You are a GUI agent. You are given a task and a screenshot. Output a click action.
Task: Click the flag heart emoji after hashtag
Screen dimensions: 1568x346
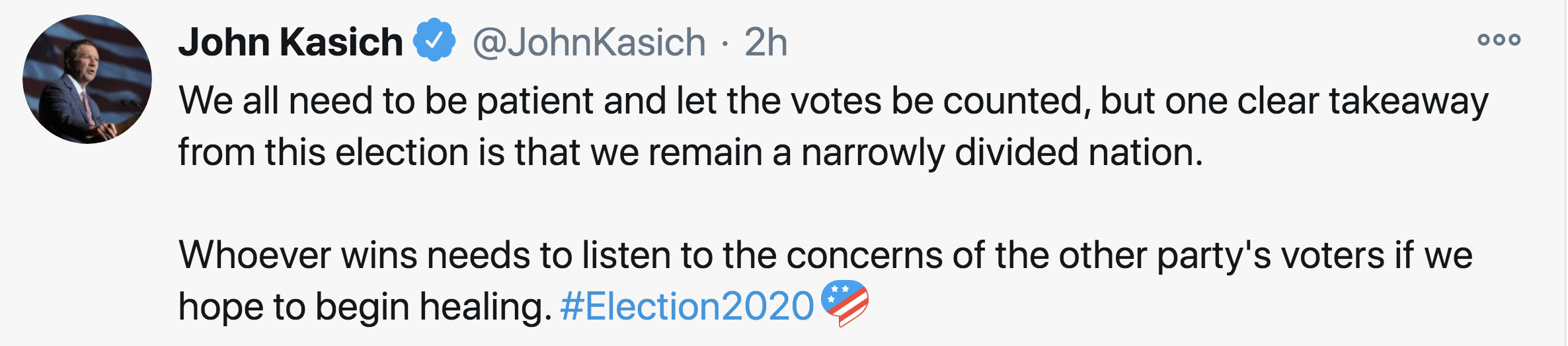844,304
